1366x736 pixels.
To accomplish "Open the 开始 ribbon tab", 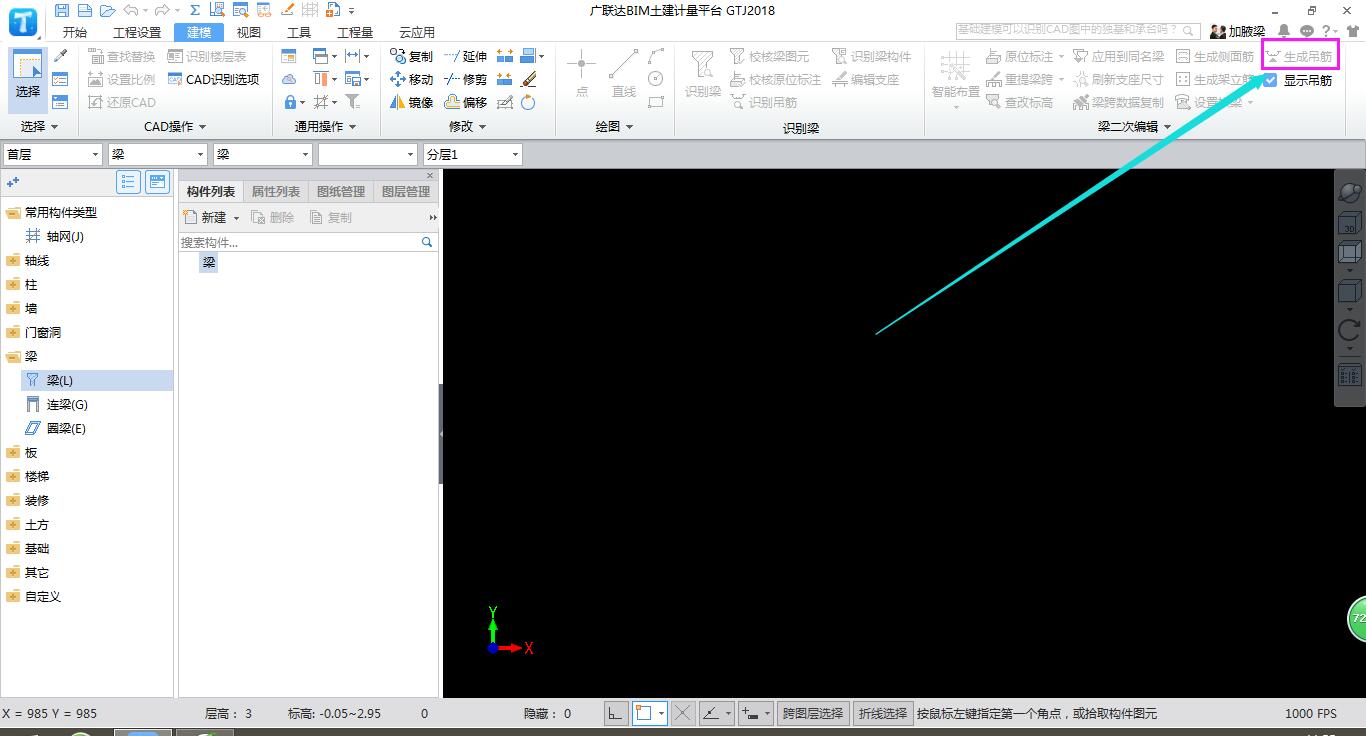I will pos(75,32).
